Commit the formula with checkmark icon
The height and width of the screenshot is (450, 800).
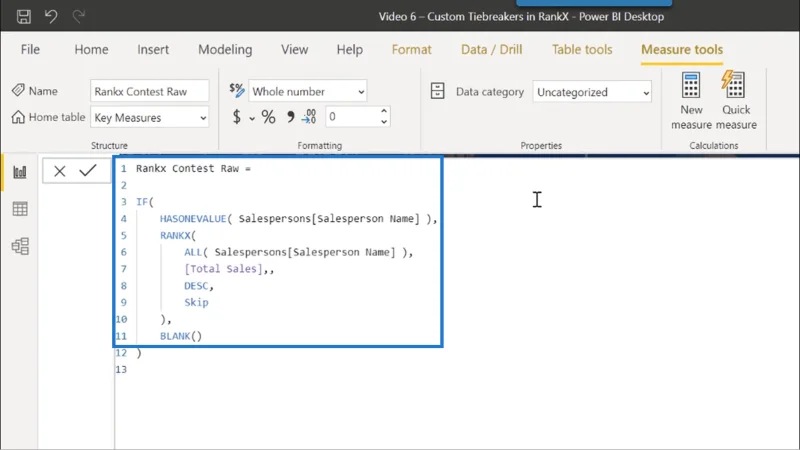pos(88,170)
